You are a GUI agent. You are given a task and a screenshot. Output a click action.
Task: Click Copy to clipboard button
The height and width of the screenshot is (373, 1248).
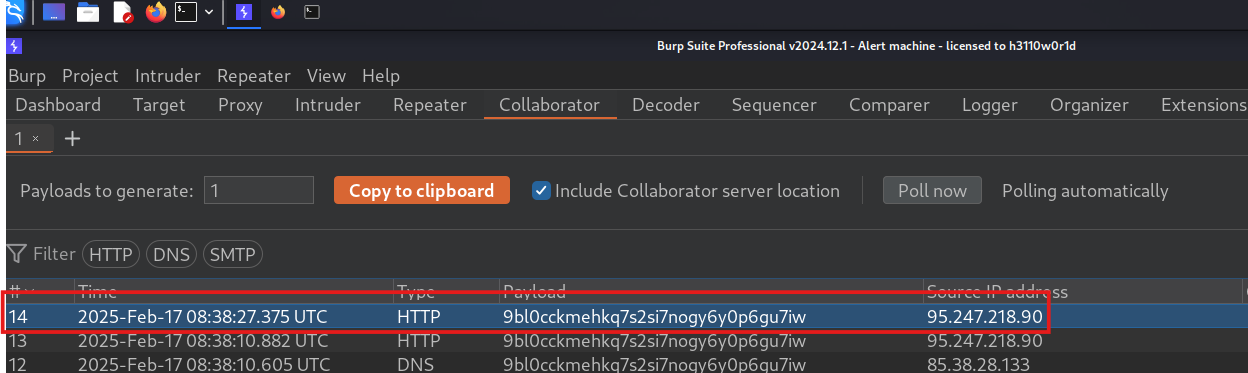point(422,190)
